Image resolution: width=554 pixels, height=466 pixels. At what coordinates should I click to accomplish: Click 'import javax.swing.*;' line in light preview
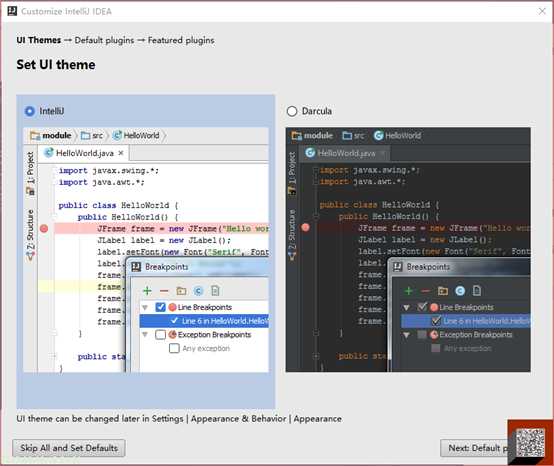[x=109, y=171]
